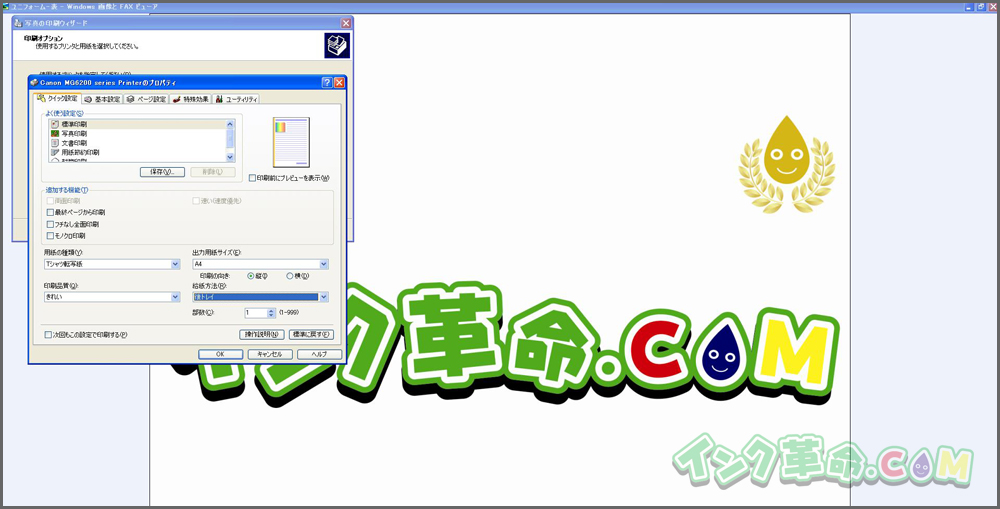Confirm the printer properties with OK
Screen dimensions: 1000x509
pyautogui.click(x=220, y=354)
